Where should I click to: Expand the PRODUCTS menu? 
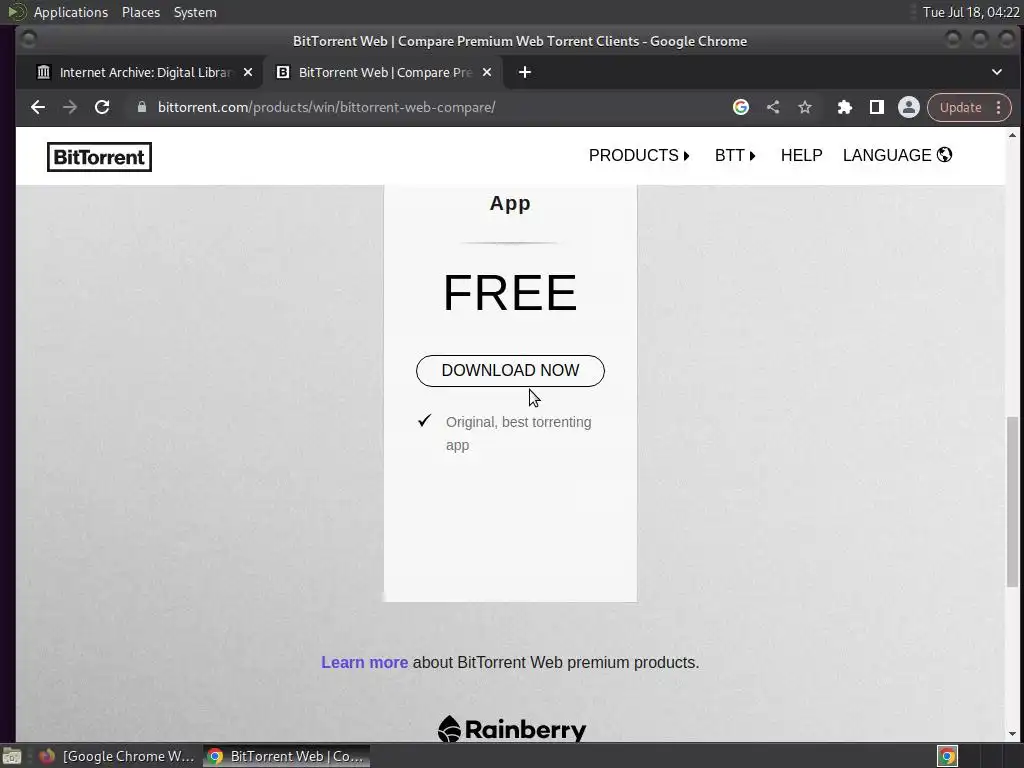coord(639,155)
